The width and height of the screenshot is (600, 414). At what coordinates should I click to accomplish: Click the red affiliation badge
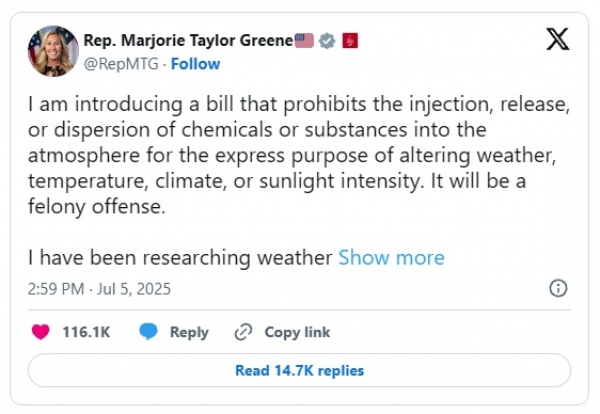[350, 41]
